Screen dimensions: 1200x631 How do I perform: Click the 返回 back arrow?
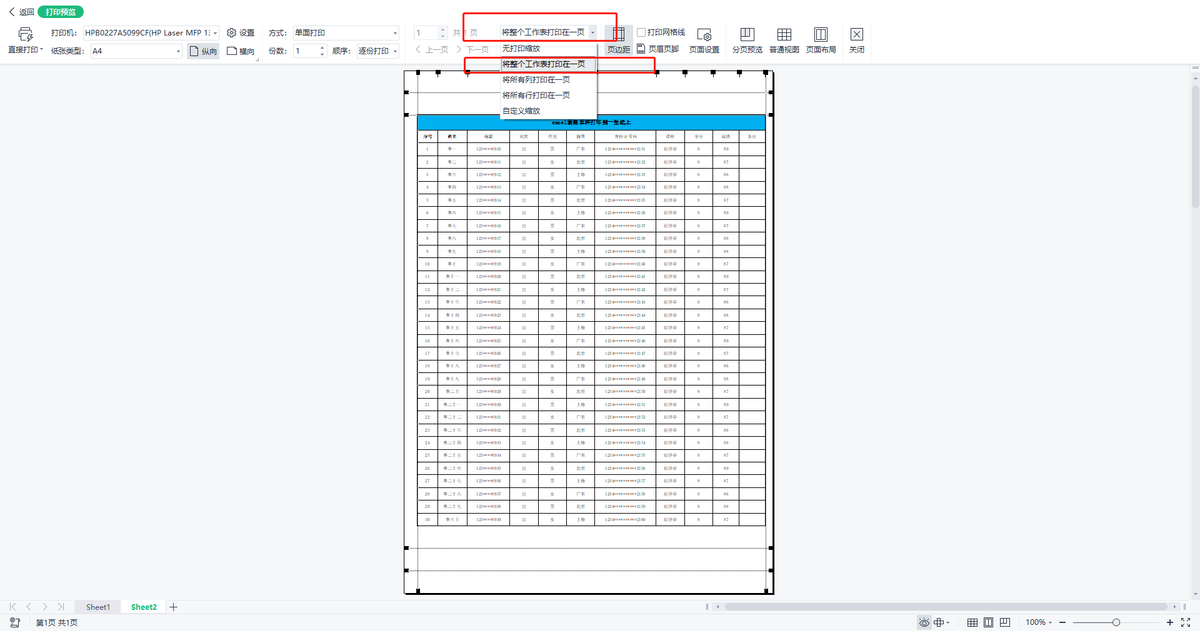pos(12,12)
